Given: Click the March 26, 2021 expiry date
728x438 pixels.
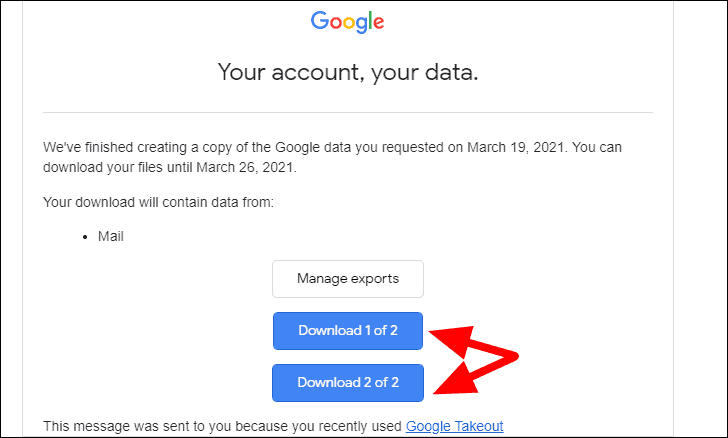Looking at the screenshot, I should click(x=246, y=167).
